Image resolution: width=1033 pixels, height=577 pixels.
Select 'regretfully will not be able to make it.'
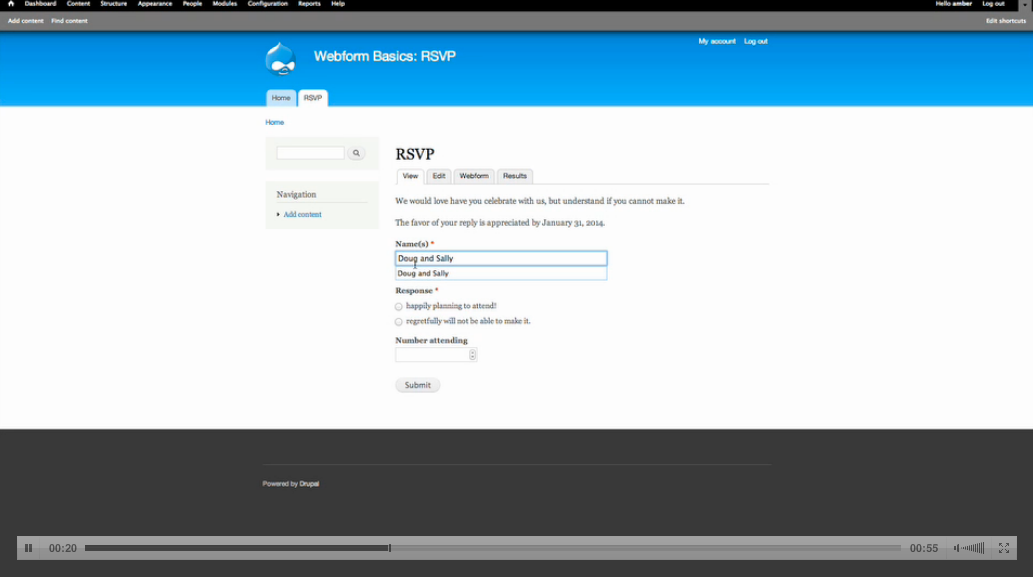(x=398, y=321)
